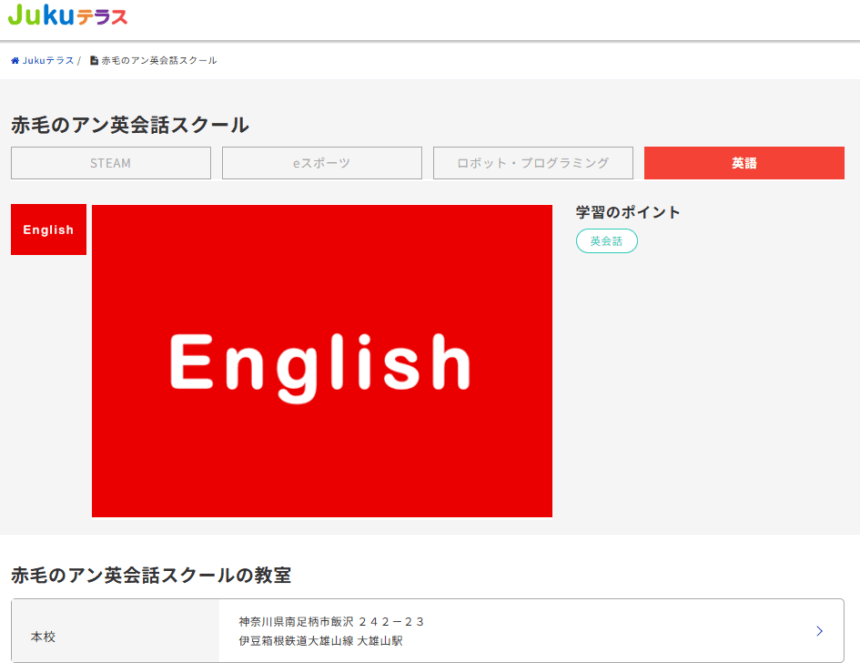
Task: Click the 赤毛のアン英会話スクール page title
Action: (x=130, y=125)
